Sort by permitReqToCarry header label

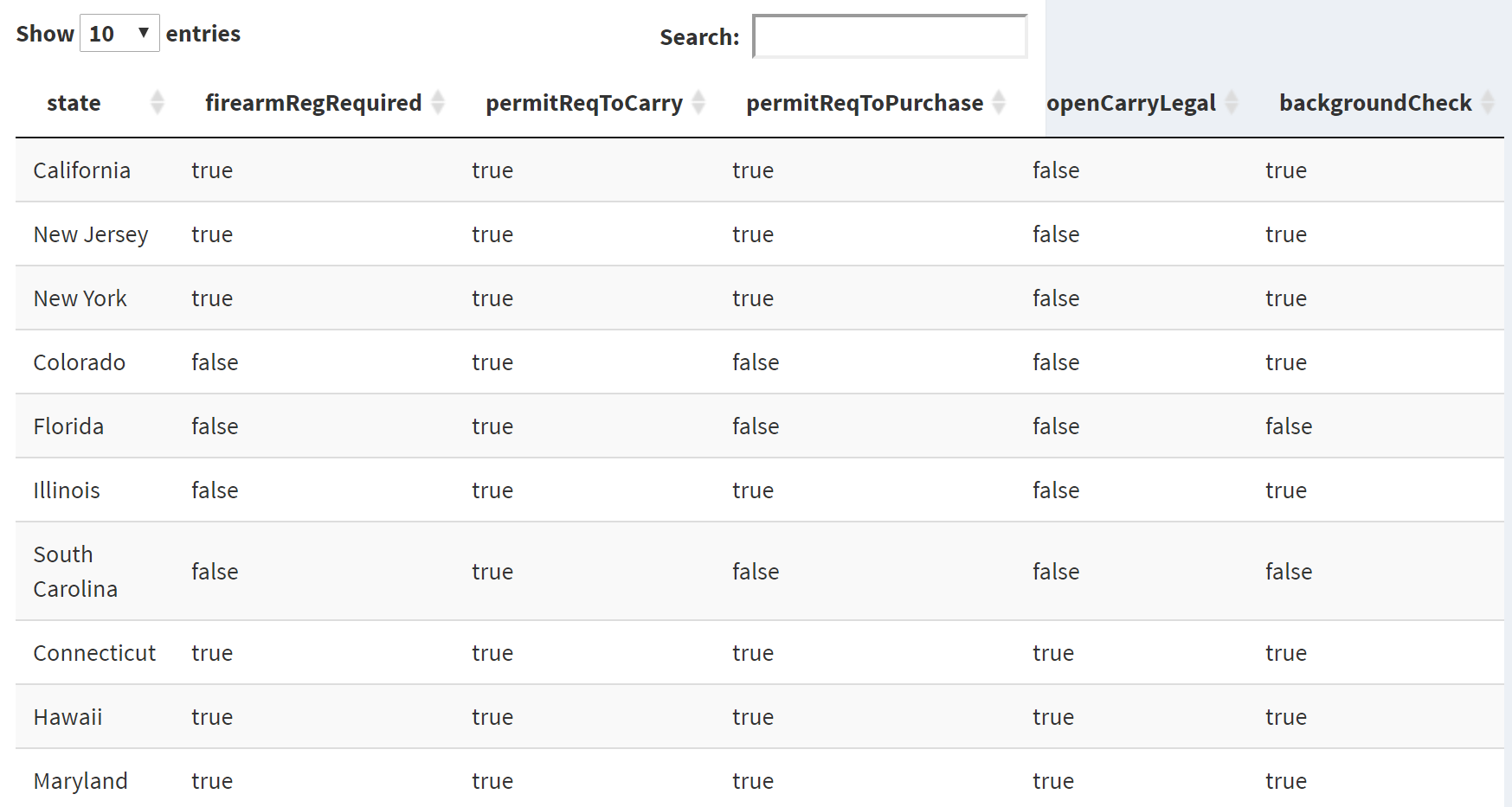[x=584, y=104]
